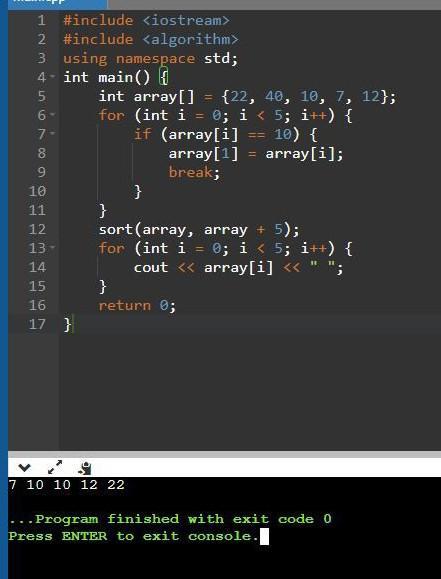Click the divider bar above the console
This screenshot has height=579, width=441.
pyautogui.click(x=225, y=454)
